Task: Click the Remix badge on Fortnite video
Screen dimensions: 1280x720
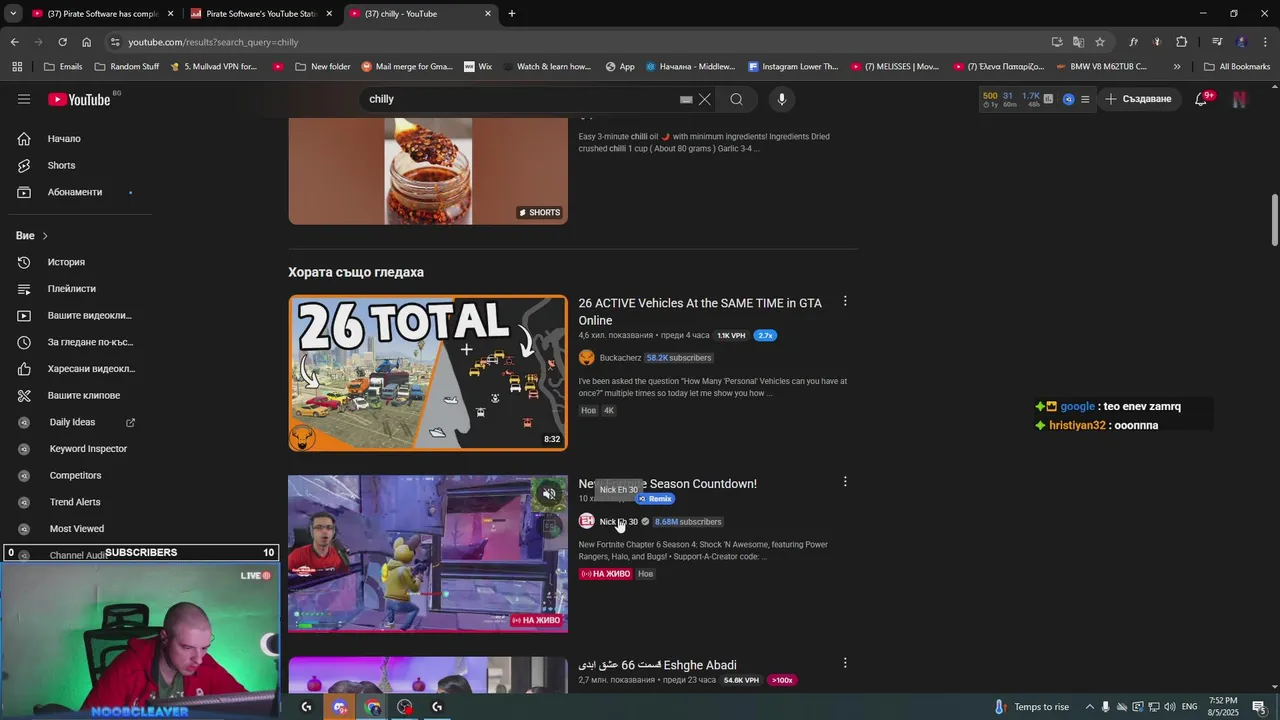Action: [655, 498]
